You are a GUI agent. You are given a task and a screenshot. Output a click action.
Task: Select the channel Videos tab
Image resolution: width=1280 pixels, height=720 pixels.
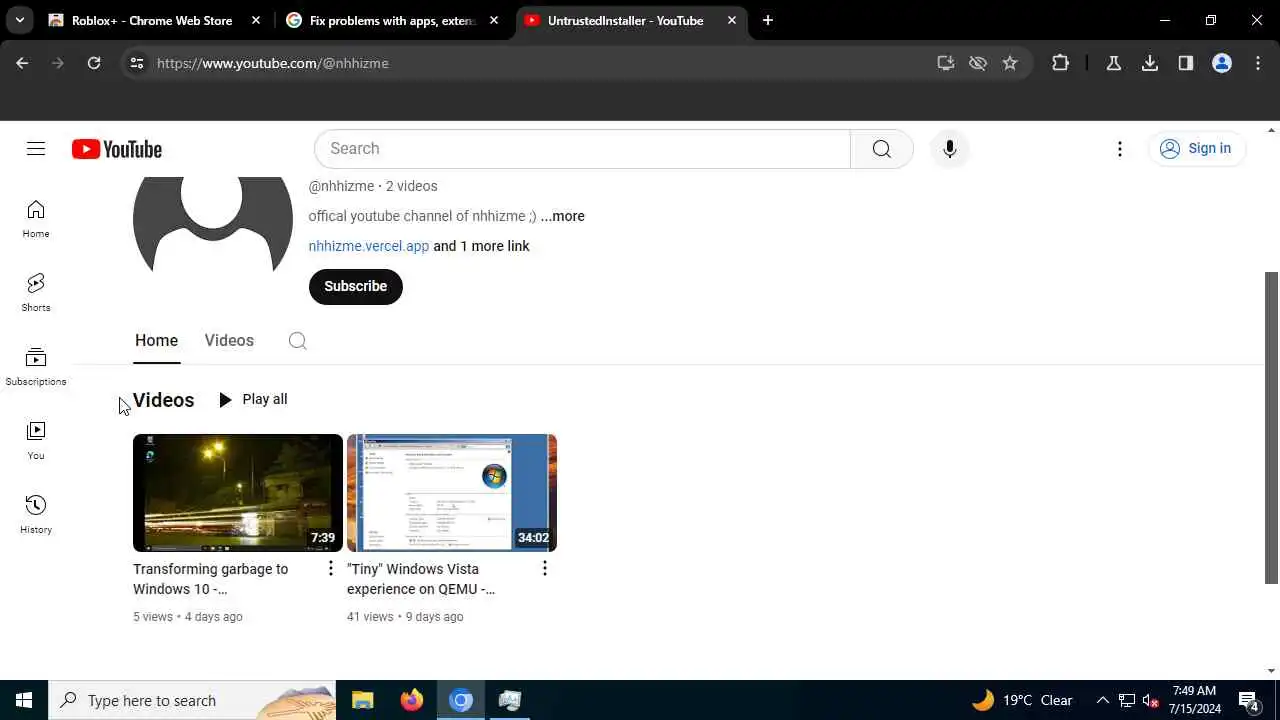click(229, 341)
